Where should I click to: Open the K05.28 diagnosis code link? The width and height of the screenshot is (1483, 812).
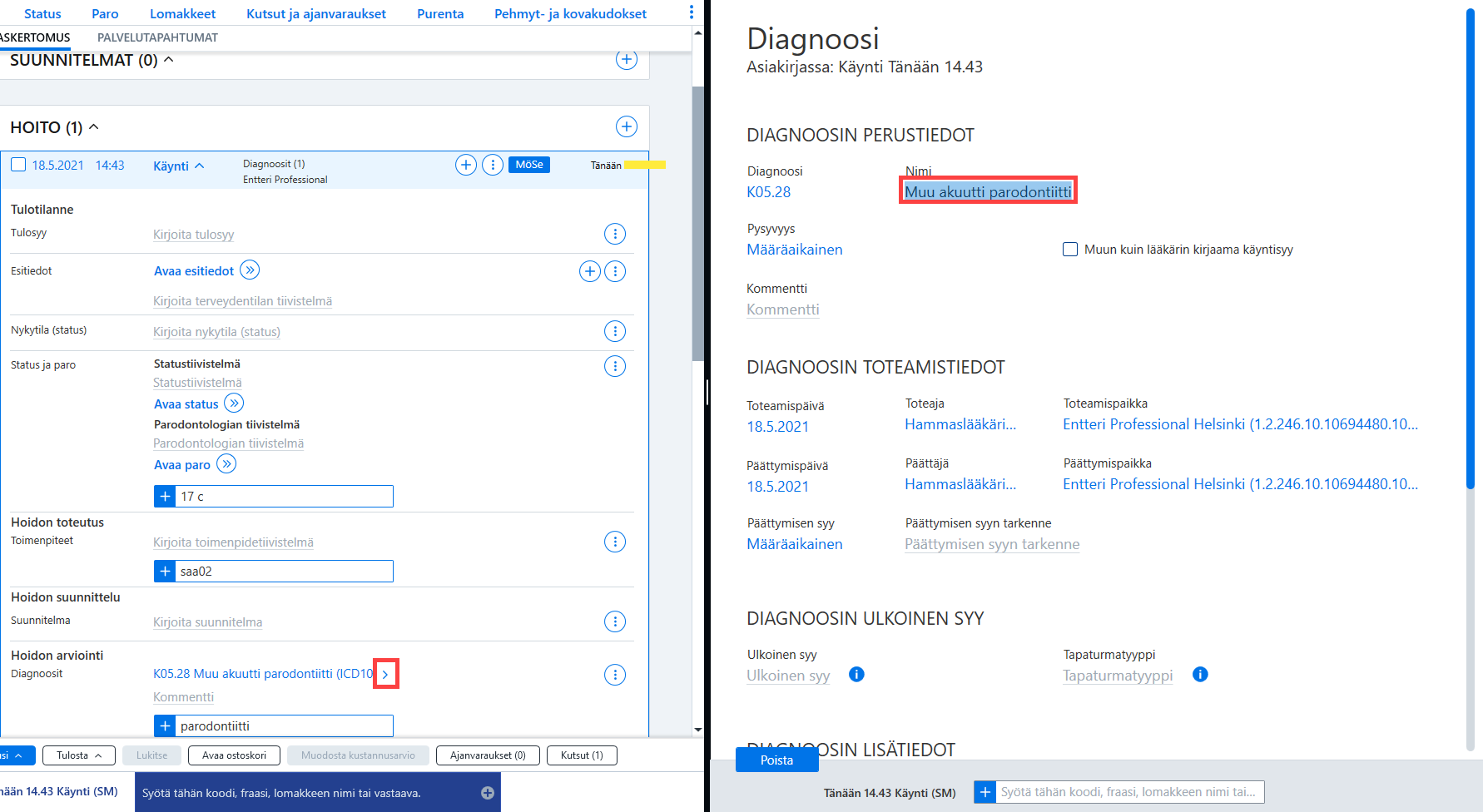769,192
